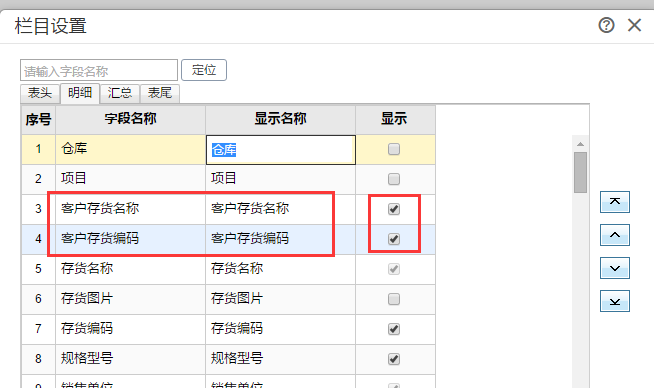The width and height of the screenshot is (654, 388).
Task: Switch to the 明细 tab
Action: [x=80, y=93]
